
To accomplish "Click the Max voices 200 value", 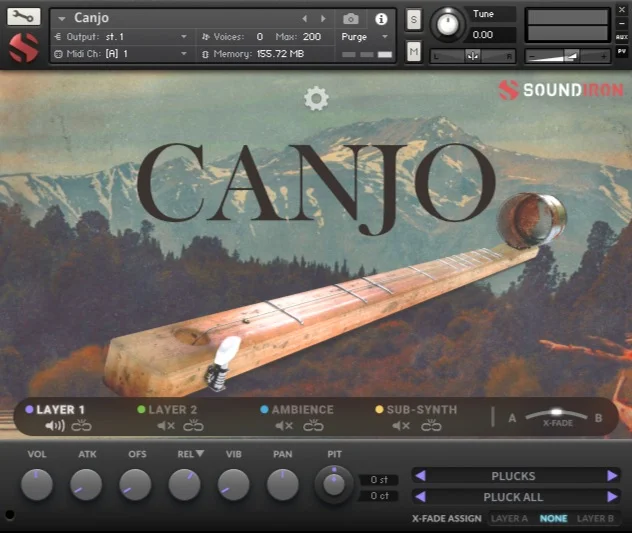I will pos(312,37).
